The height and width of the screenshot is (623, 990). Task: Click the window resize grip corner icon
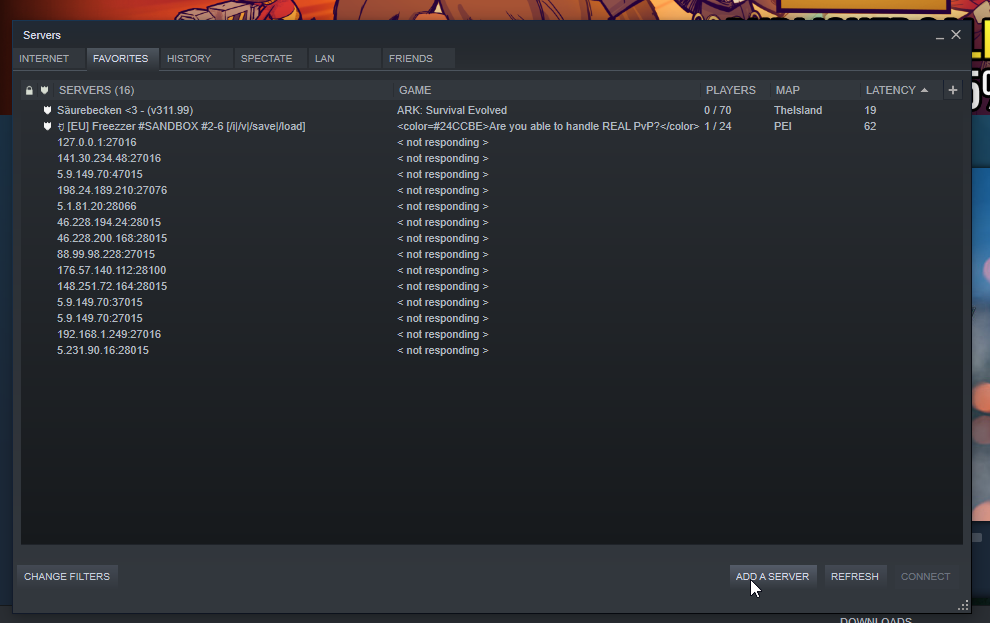tap(963, 605)
